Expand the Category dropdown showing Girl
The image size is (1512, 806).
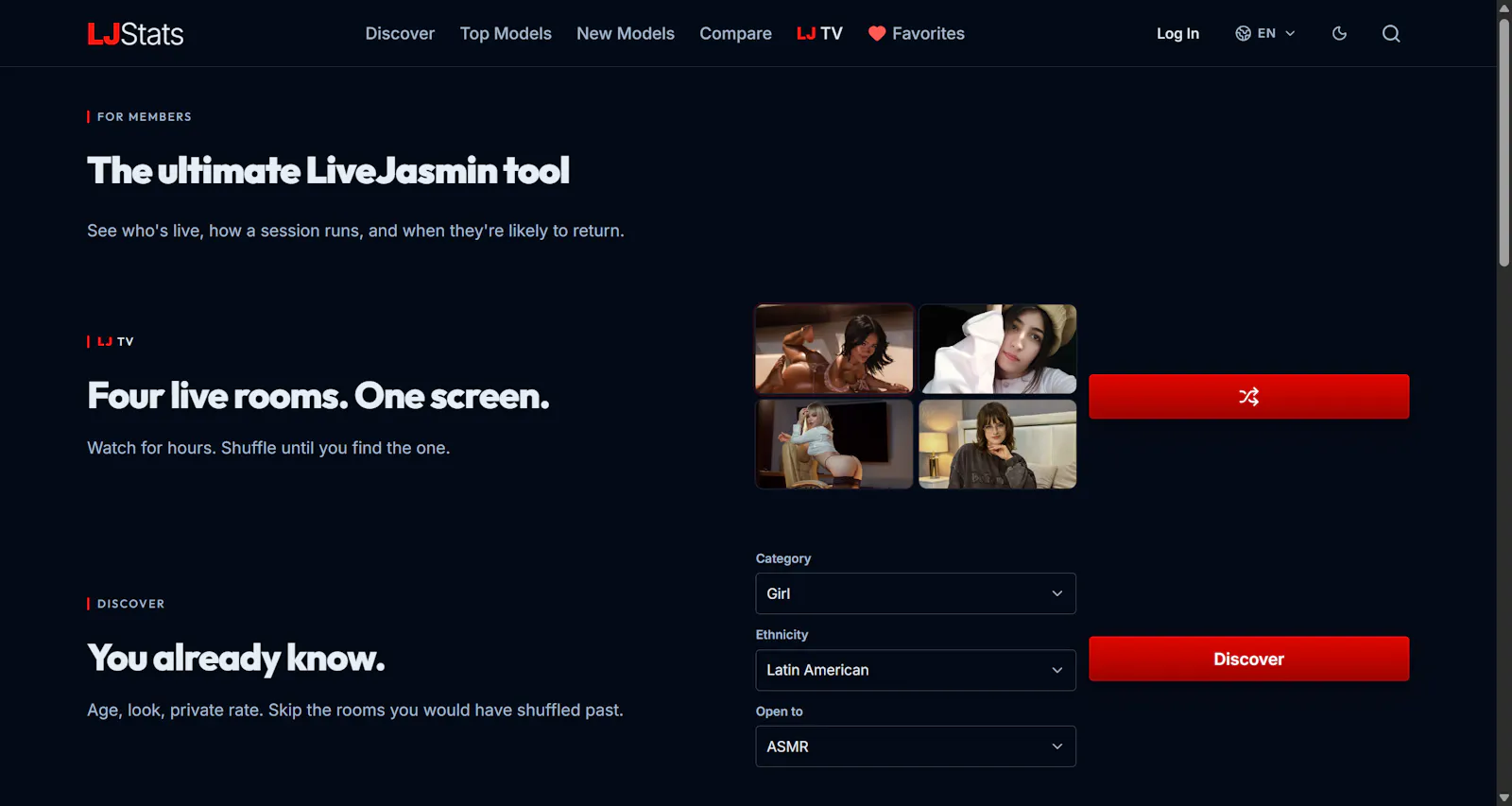[x=916, y=593]
